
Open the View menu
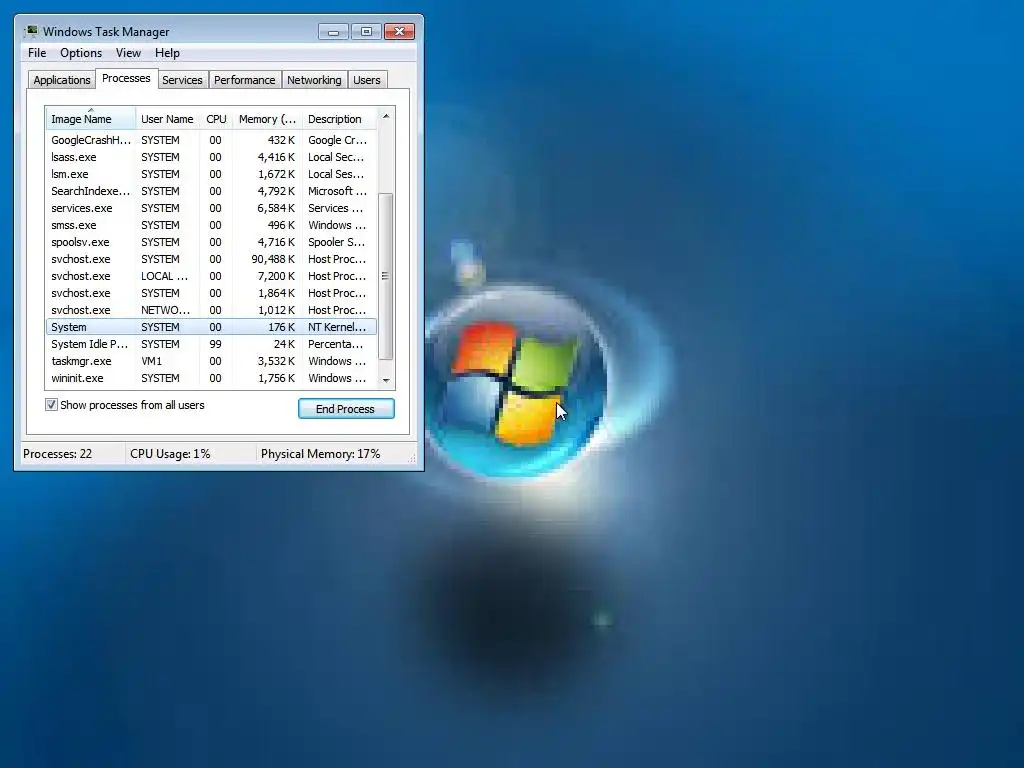[x=128, y=53]
